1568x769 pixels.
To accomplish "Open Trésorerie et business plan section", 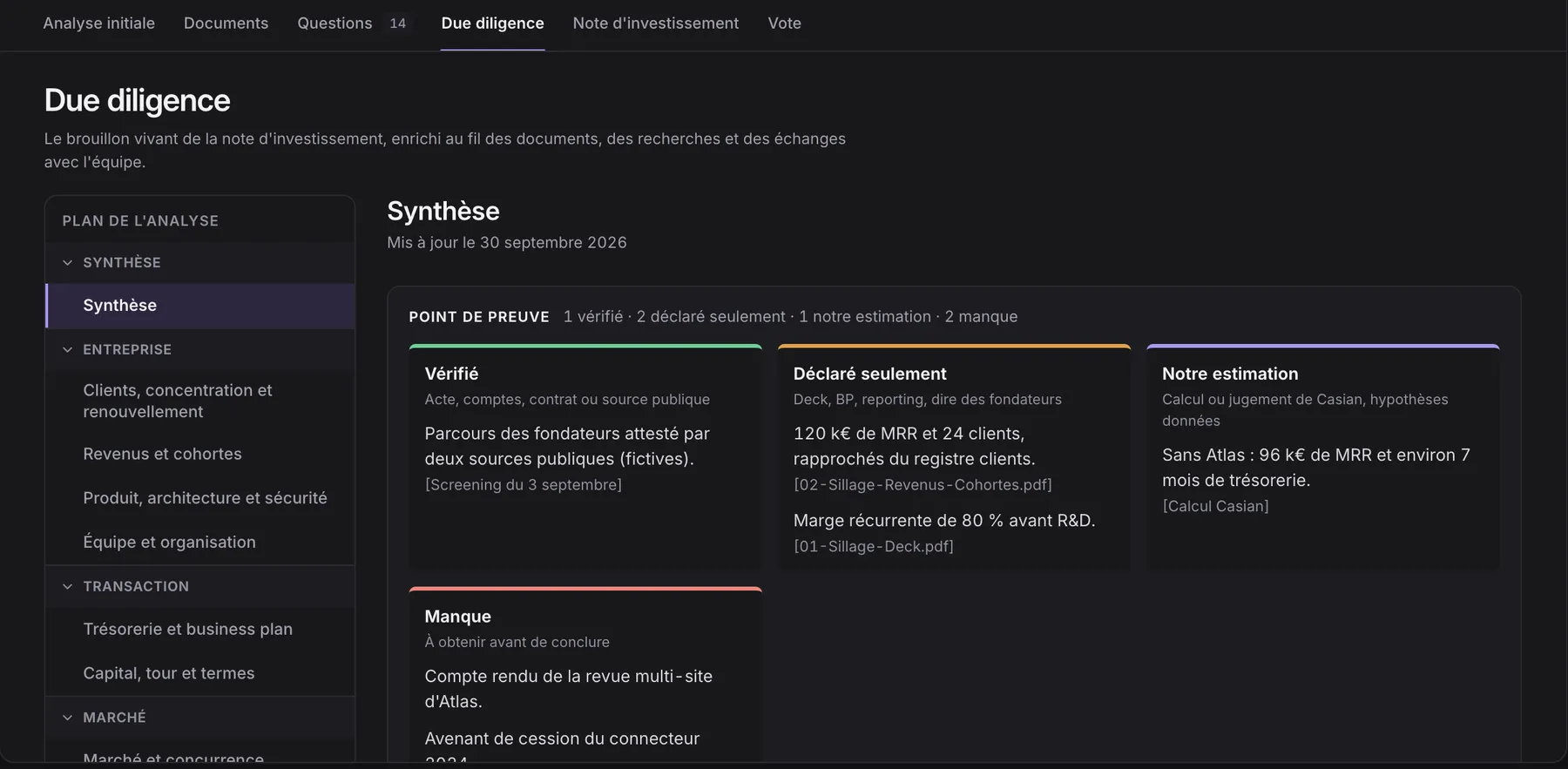I will coord(200,629).
